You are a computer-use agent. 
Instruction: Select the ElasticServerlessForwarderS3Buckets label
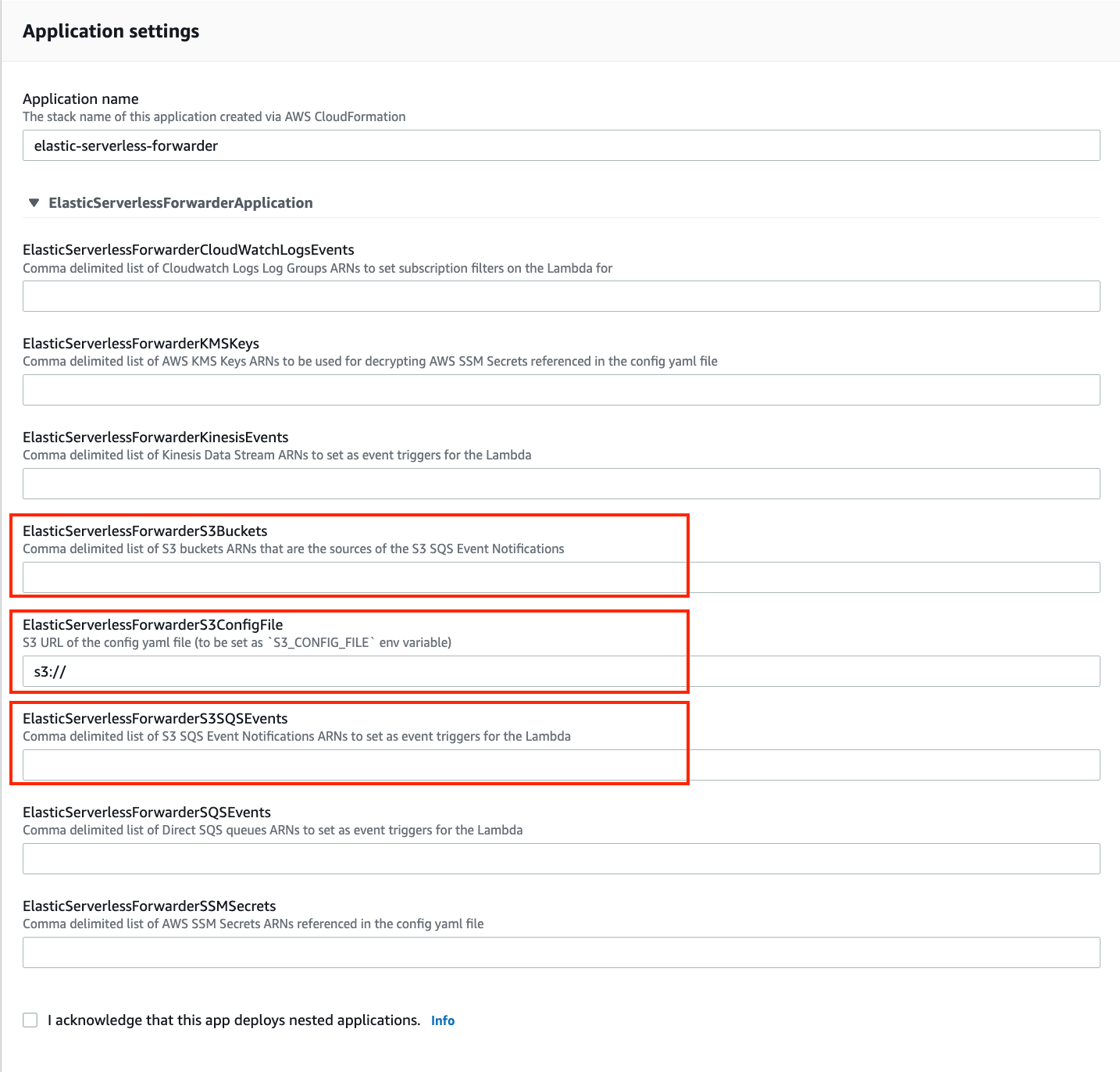point(145,531)
